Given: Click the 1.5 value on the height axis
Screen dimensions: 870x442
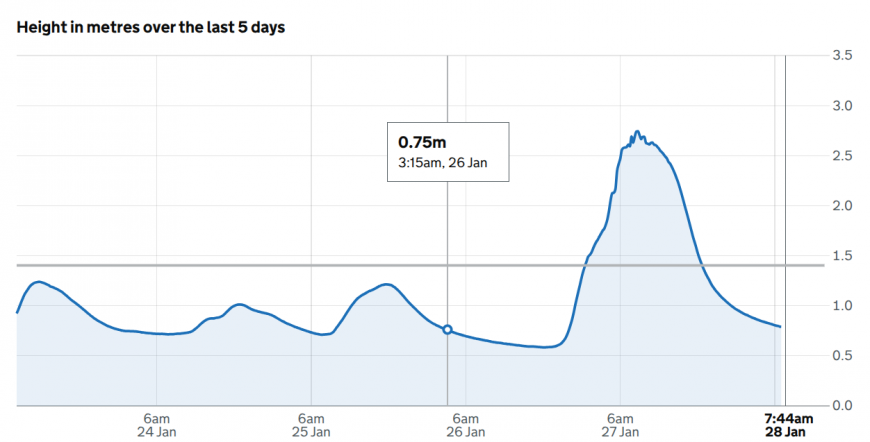Looking at the screenshot, I should pyautogui.click(x=842, y=256).
